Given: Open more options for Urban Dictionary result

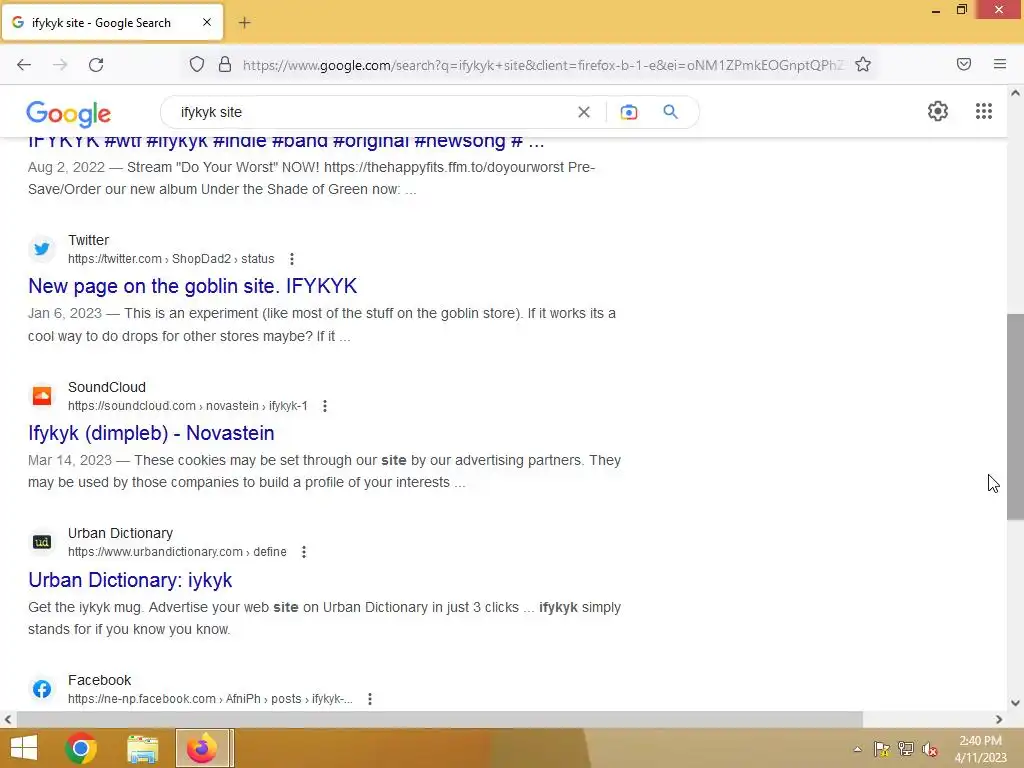Looking at the screenshot, I should pos(304,552).
